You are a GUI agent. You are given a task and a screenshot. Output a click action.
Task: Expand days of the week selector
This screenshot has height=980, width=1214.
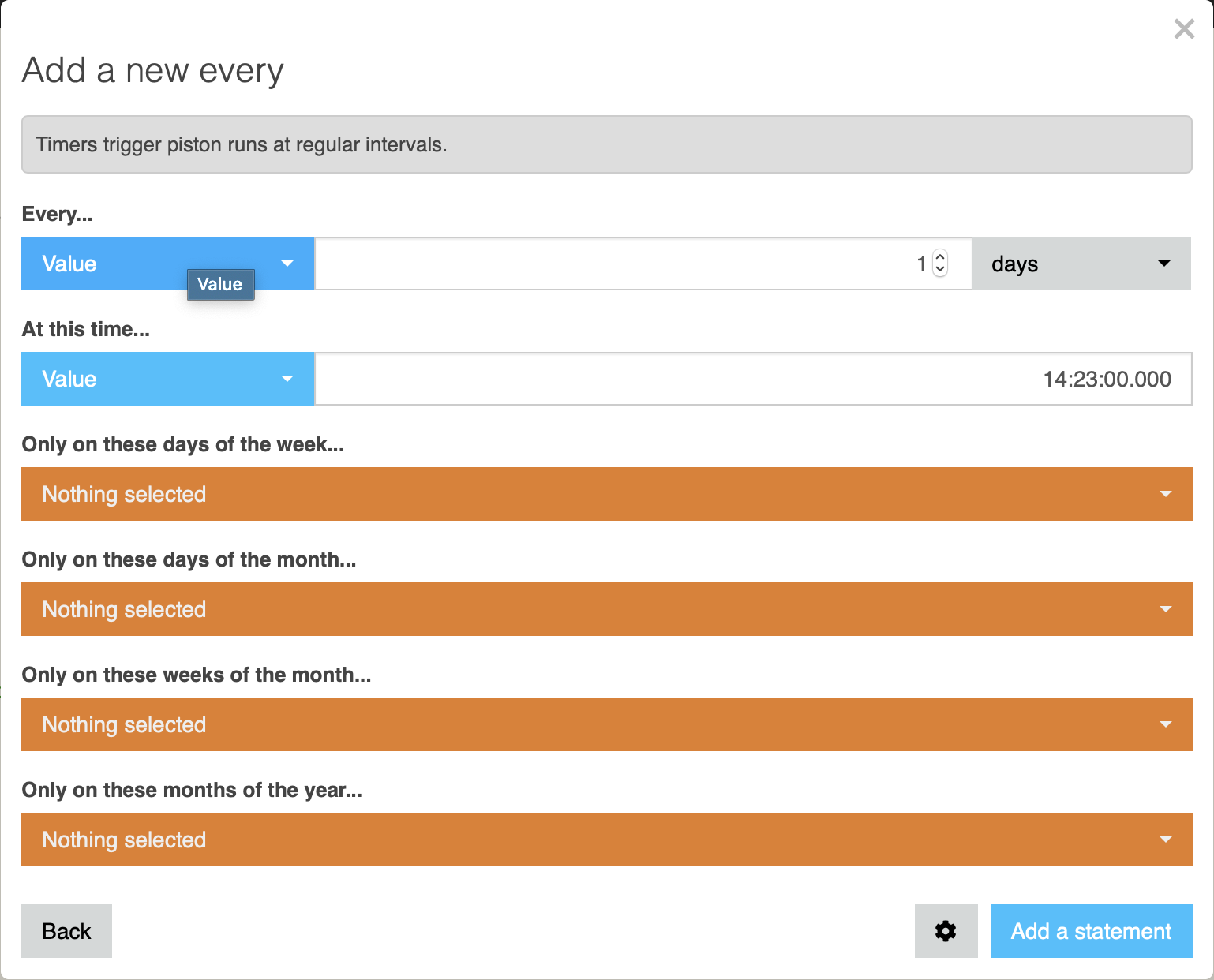pos(606,494)
